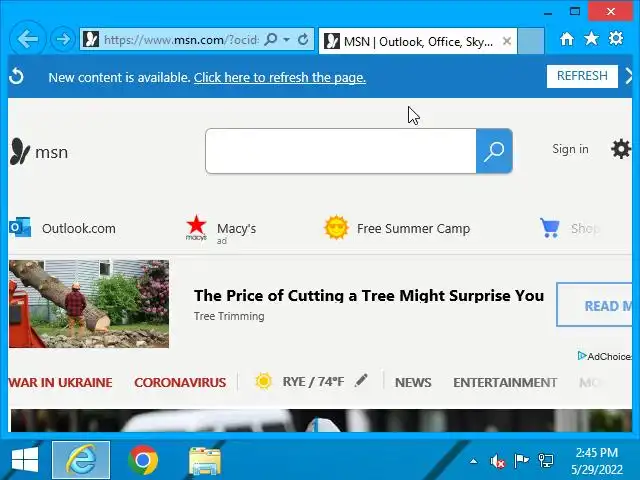
Task: Click the READ MORE ad button
Action: (x=594, y=304)
